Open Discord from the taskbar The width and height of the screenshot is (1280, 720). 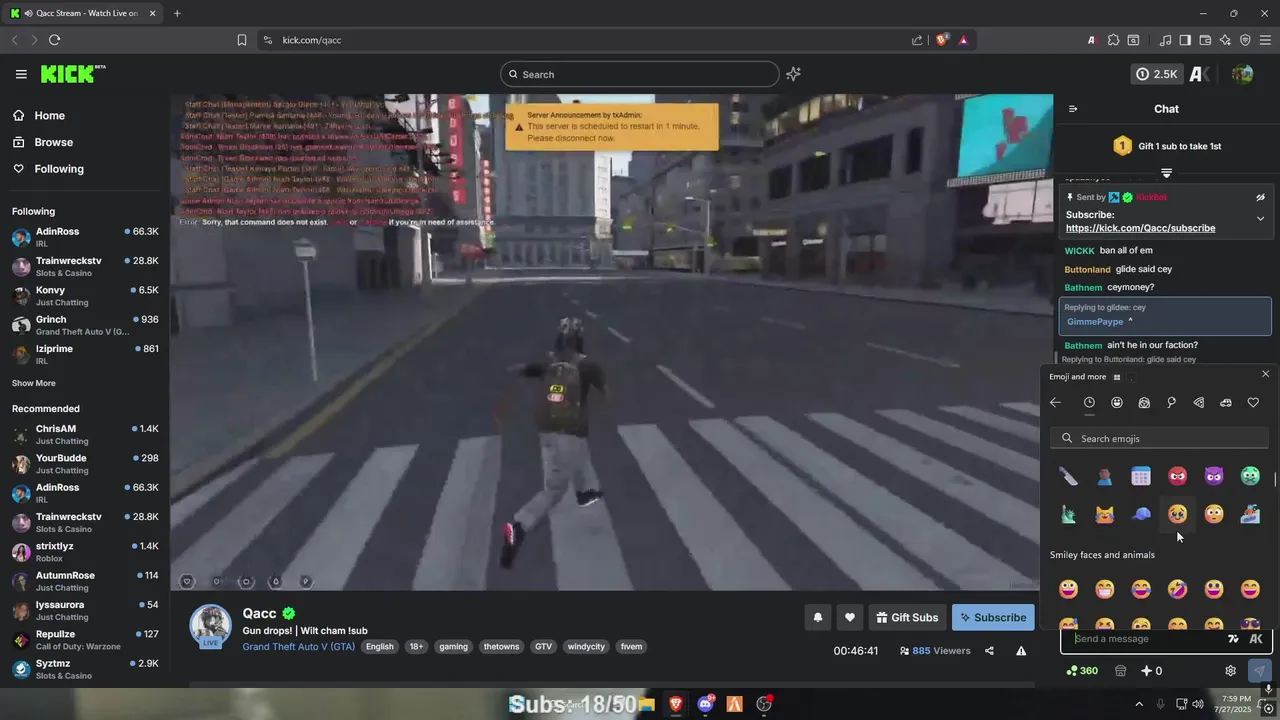[706, 704]
